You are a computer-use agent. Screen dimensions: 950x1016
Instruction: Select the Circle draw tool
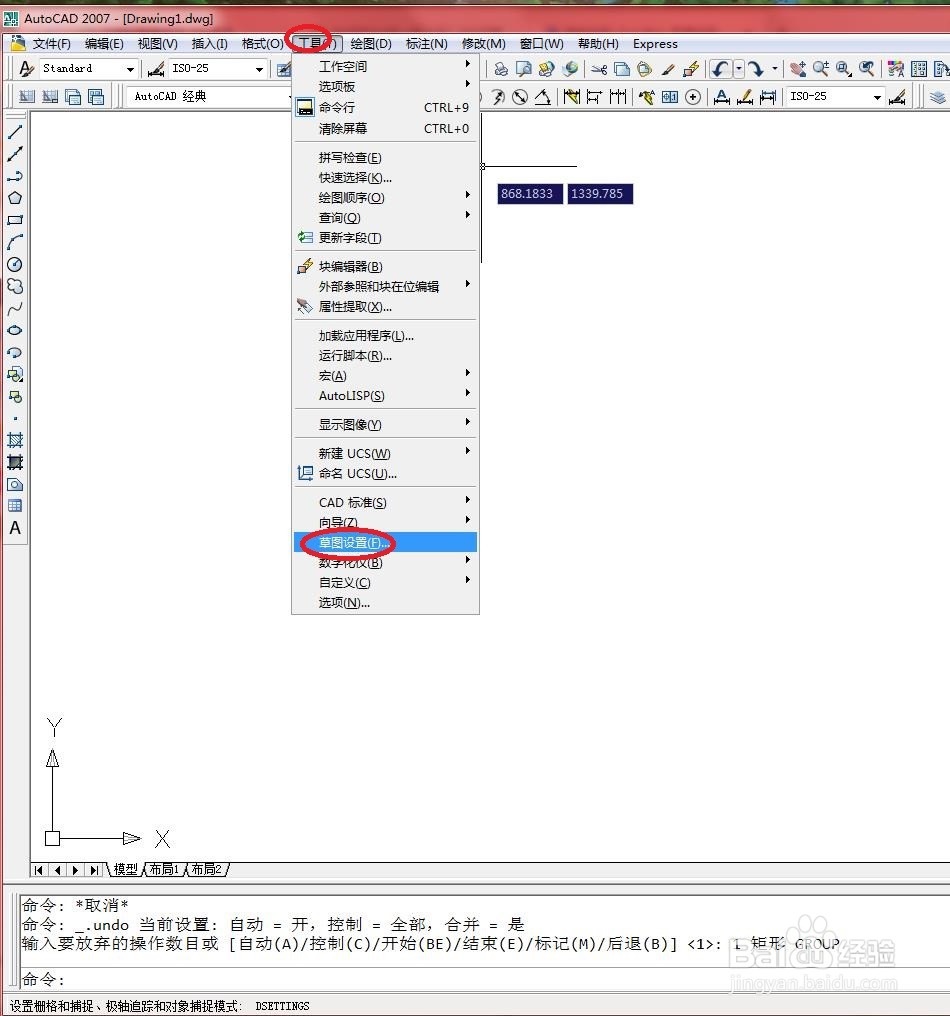15,264
